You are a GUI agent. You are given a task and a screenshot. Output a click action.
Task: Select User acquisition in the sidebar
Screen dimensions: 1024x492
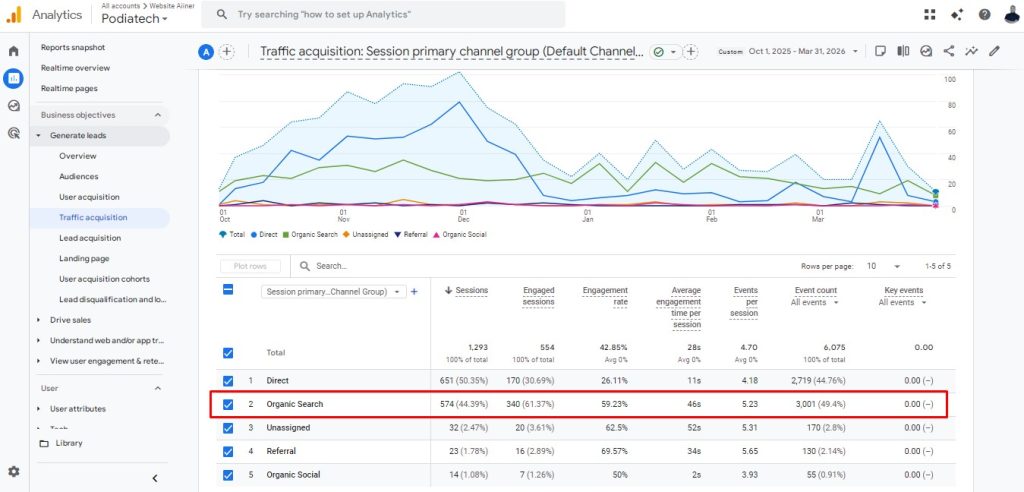[89, 197]
